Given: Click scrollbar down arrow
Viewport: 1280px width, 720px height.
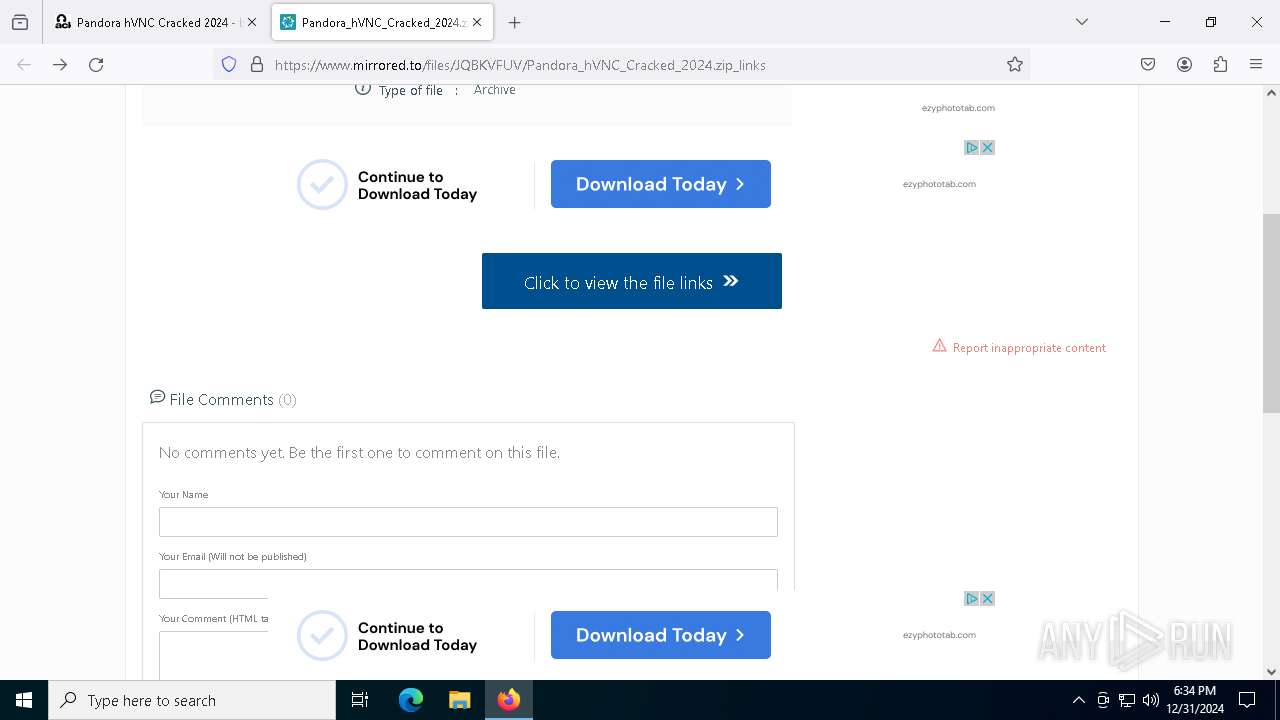Looking at the screenshot, I should click(x=1271, y=672).
